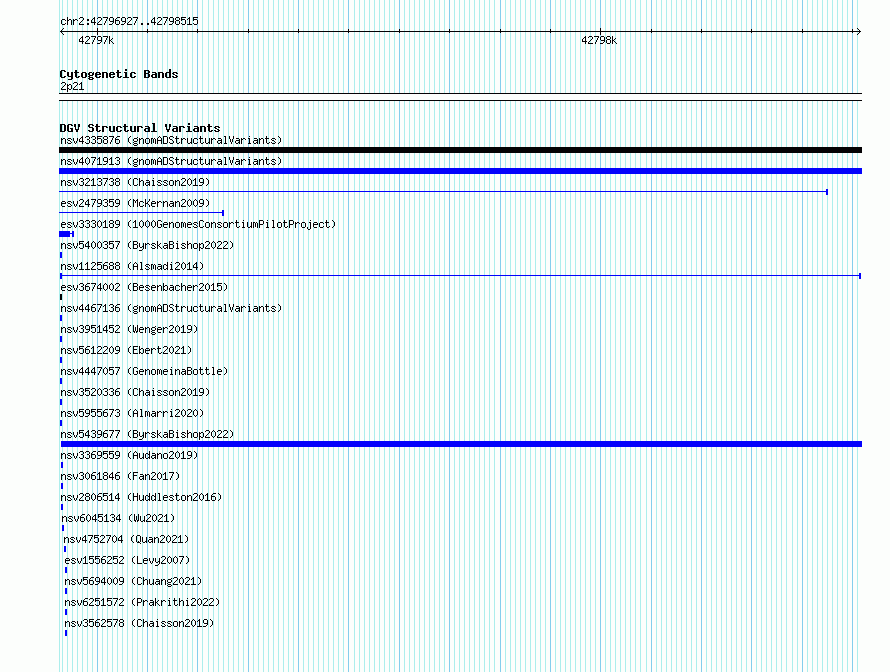The height and width of the screenshot is (672, 890).
Task: Open esv3330189 1000GenomesConsortiumPilotProject label
Action: point(198,224)
